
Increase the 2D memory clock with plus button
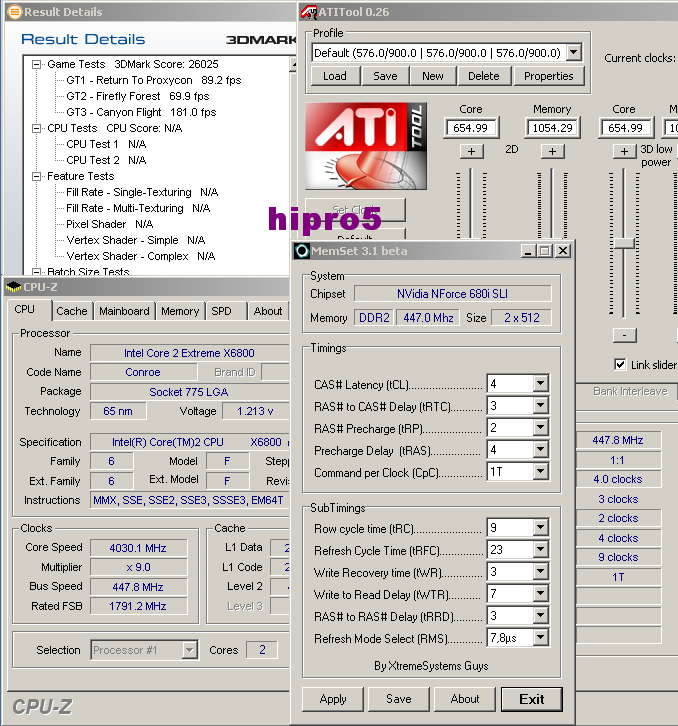552,151
